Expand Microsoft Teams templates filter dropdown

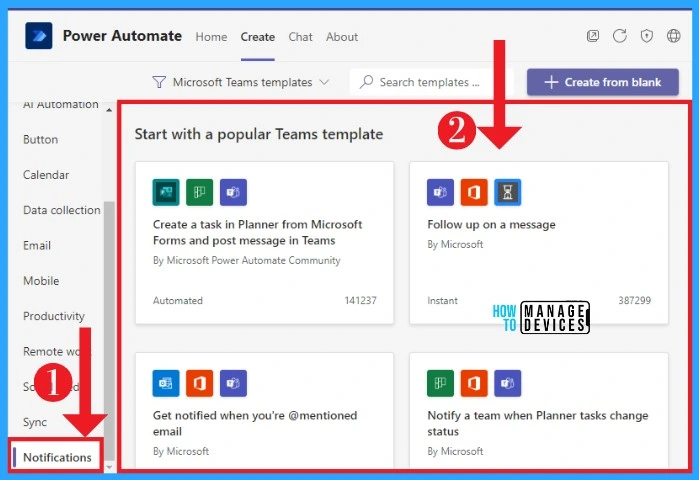coord(241,82)
